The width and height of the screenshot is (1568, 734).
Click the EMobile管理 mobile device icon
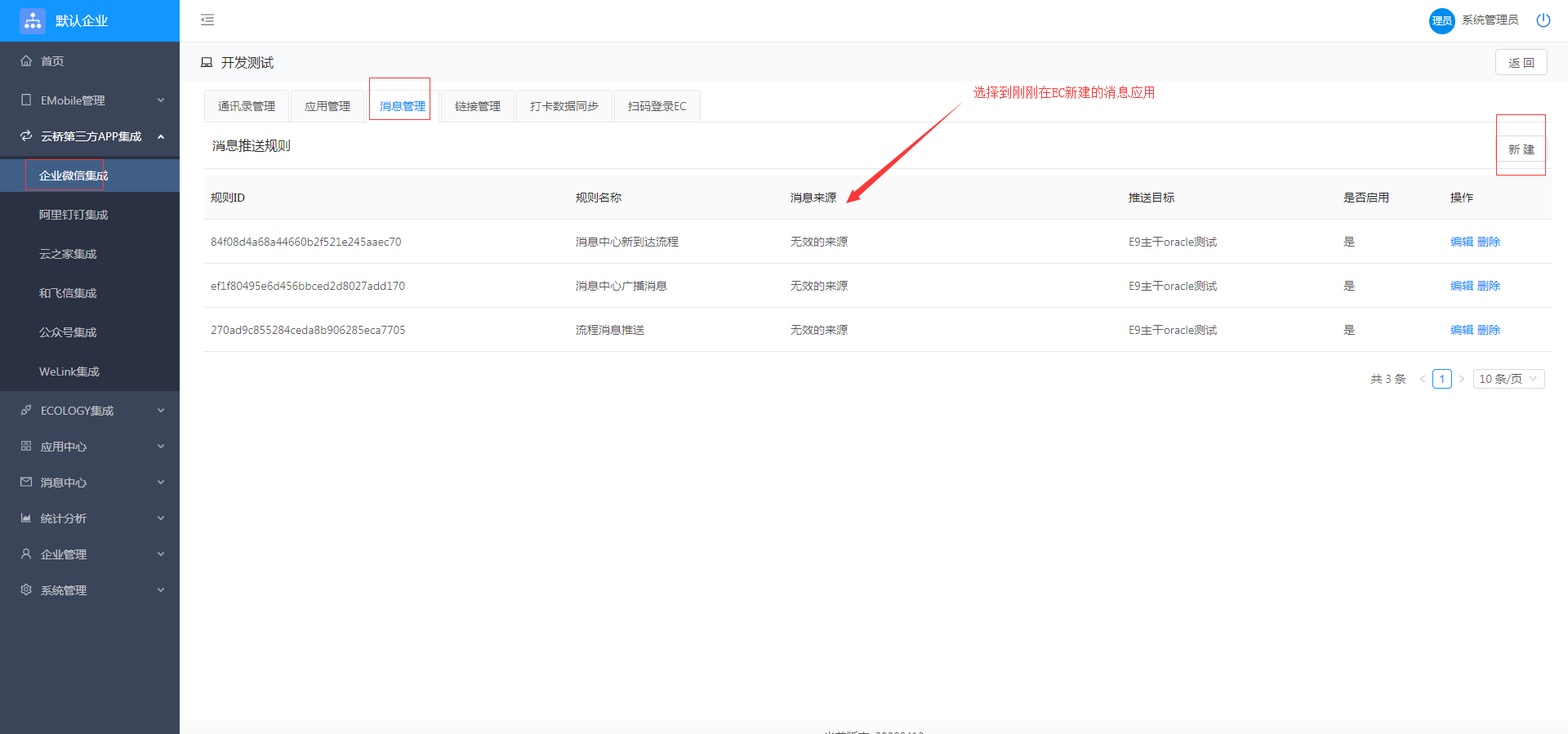pos(26,100)
